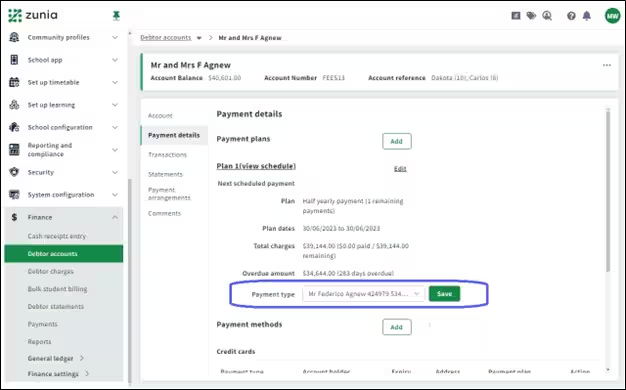Switch to the Comments tab

(x=164, y=213)
